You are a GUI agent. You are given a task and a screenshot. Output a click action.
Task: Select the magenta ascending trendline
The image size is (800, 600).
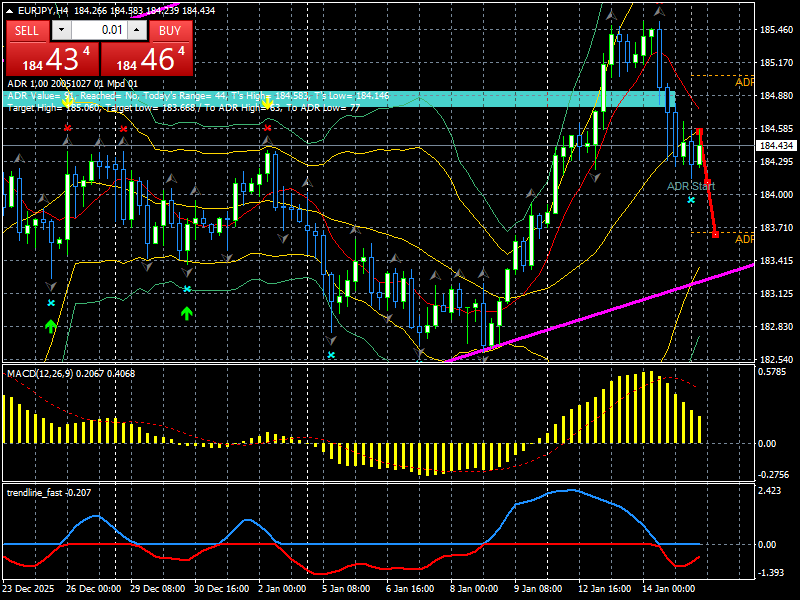pos(602,313)
